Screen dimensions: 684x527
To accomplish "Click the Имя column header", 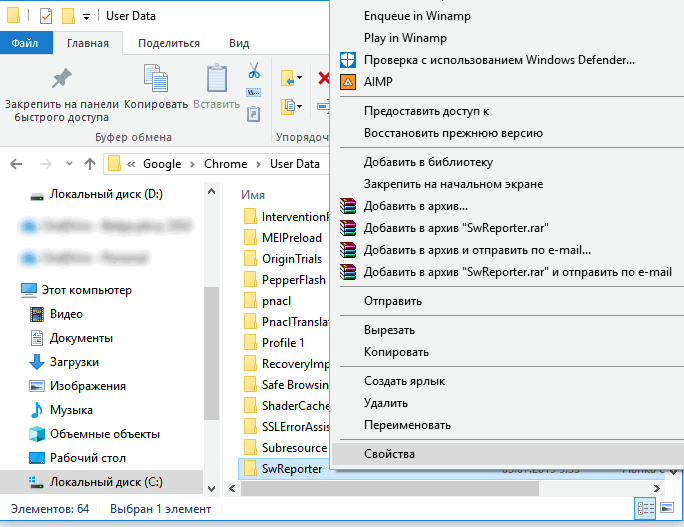I will 253,195.
